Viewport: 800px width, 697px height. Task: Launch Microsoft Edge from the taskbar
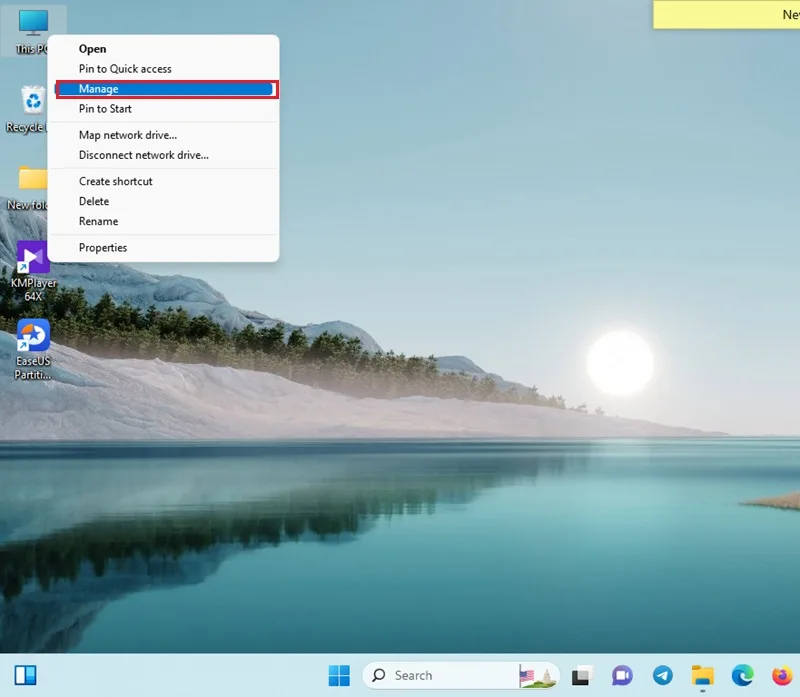pos(743,676)
